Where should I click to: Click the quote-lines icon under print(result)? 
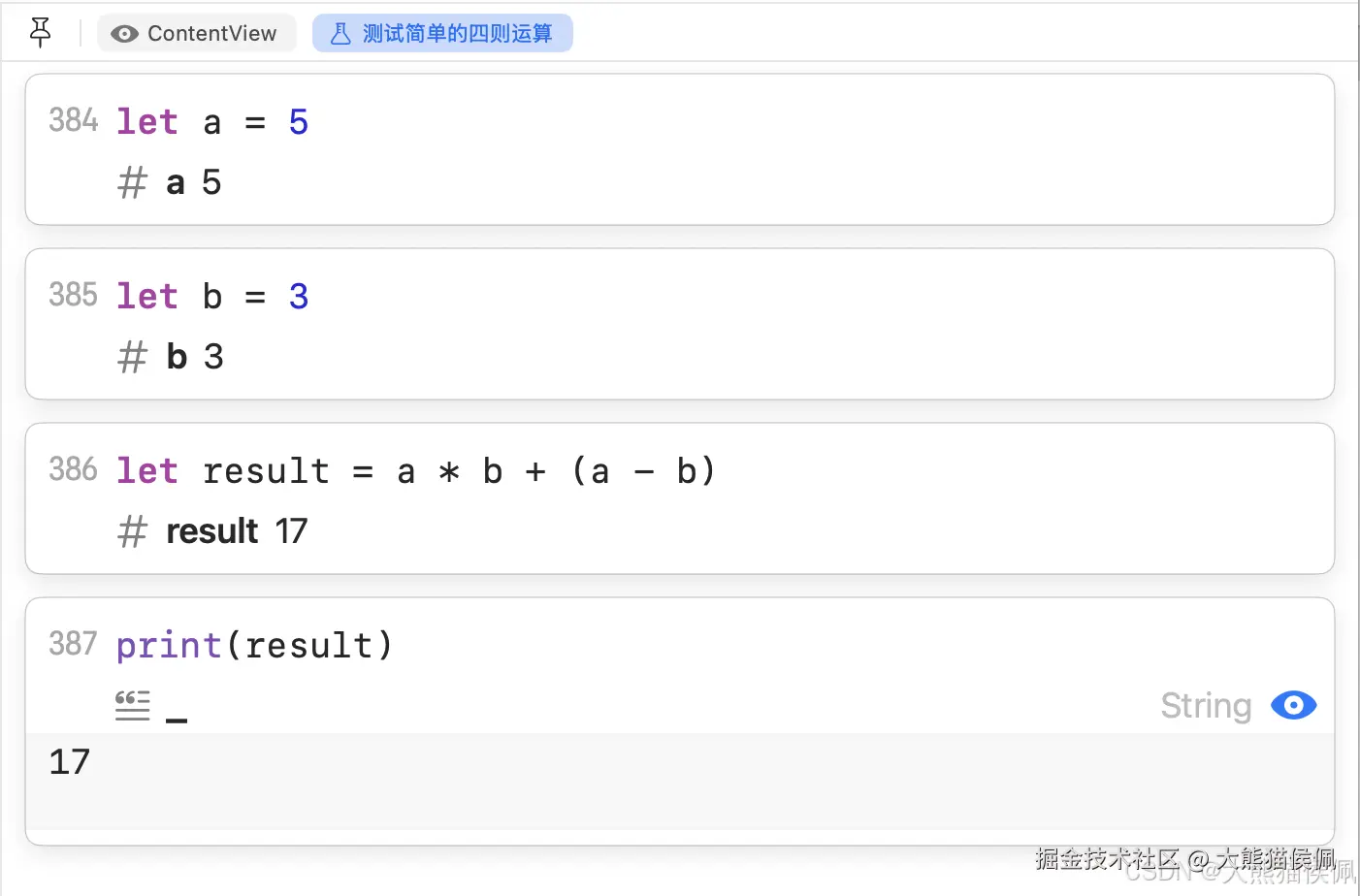tap(132, 705)
